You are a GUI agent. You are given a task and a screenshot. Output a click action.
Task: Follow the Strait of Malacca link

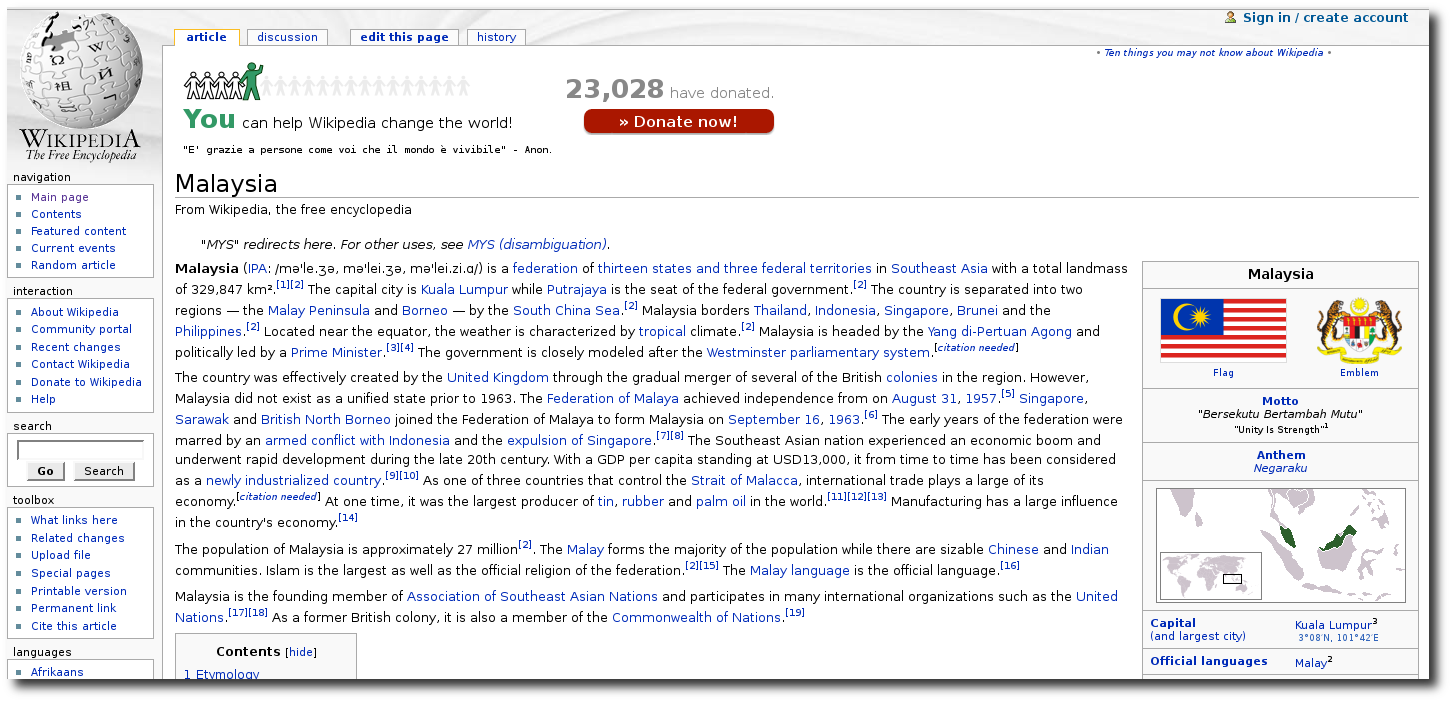click(x=744, y=480)
